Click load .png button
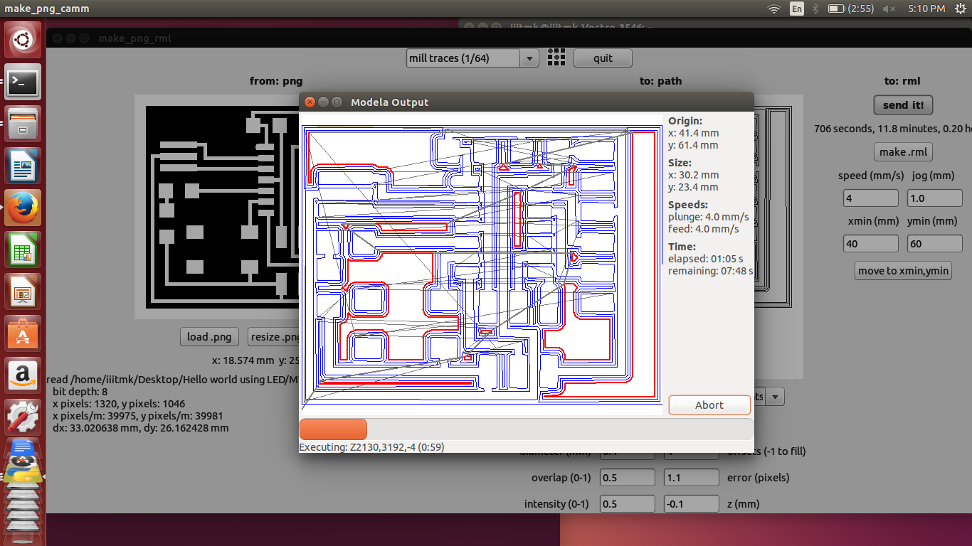 (x=209, y=337)
